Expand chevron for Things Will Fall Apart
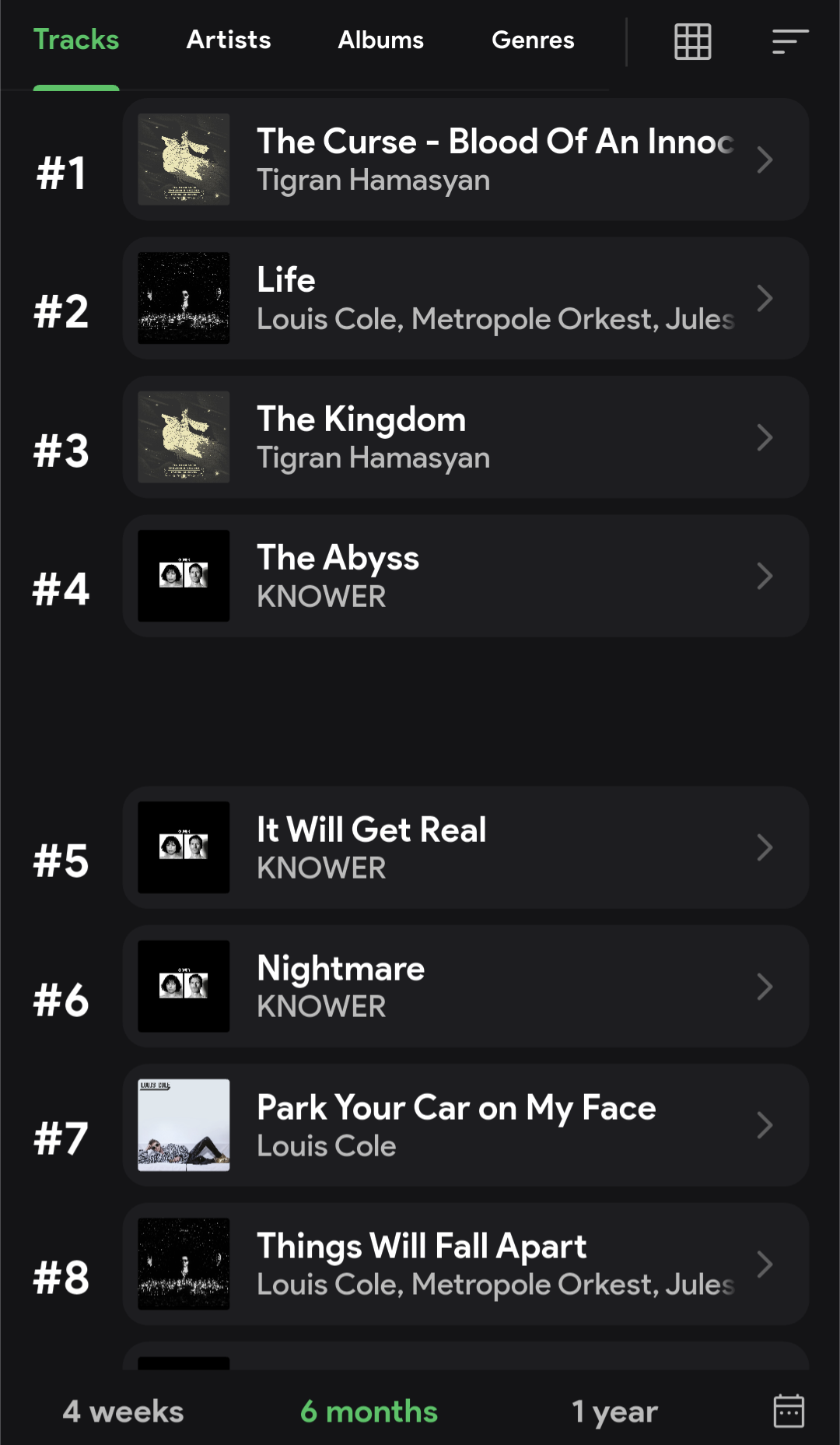The width and height of the screenshot is (840, 1445). pos(765,1264)
